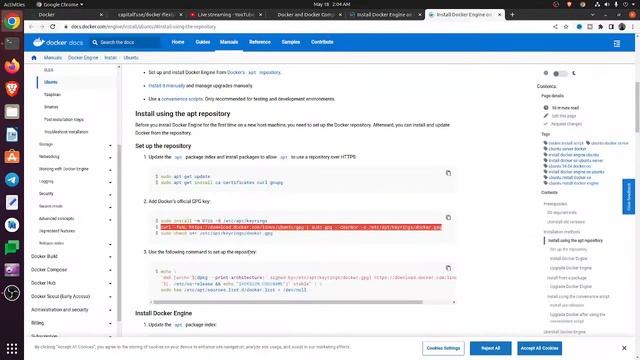Open the Home nav item
The height and width of the screenshot is (360, 640).
pyautogui.click(x=178, y=42)
